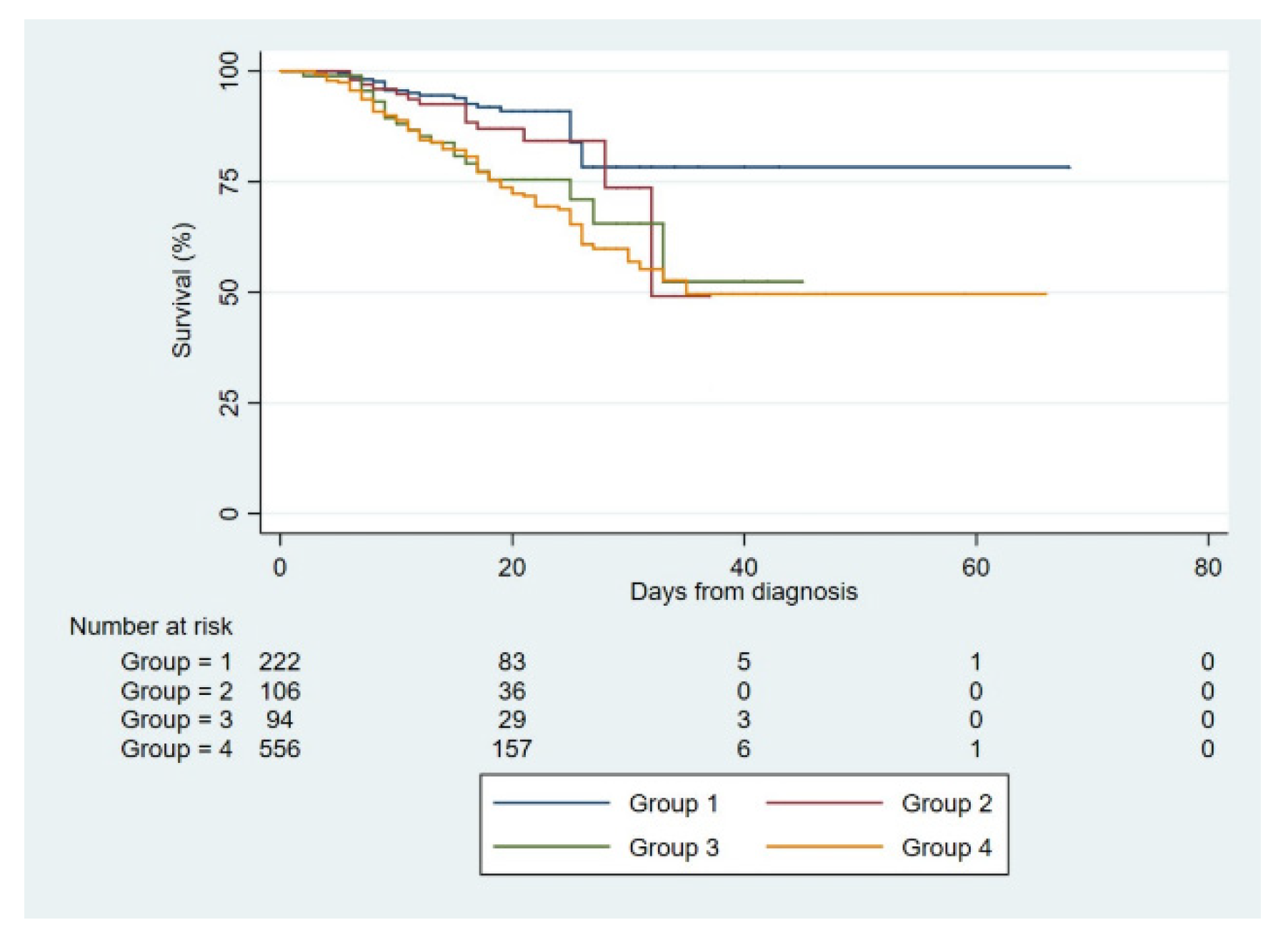Click the 'Survival (%)' y-axis title
The image size is (1288, 945).
182,290
